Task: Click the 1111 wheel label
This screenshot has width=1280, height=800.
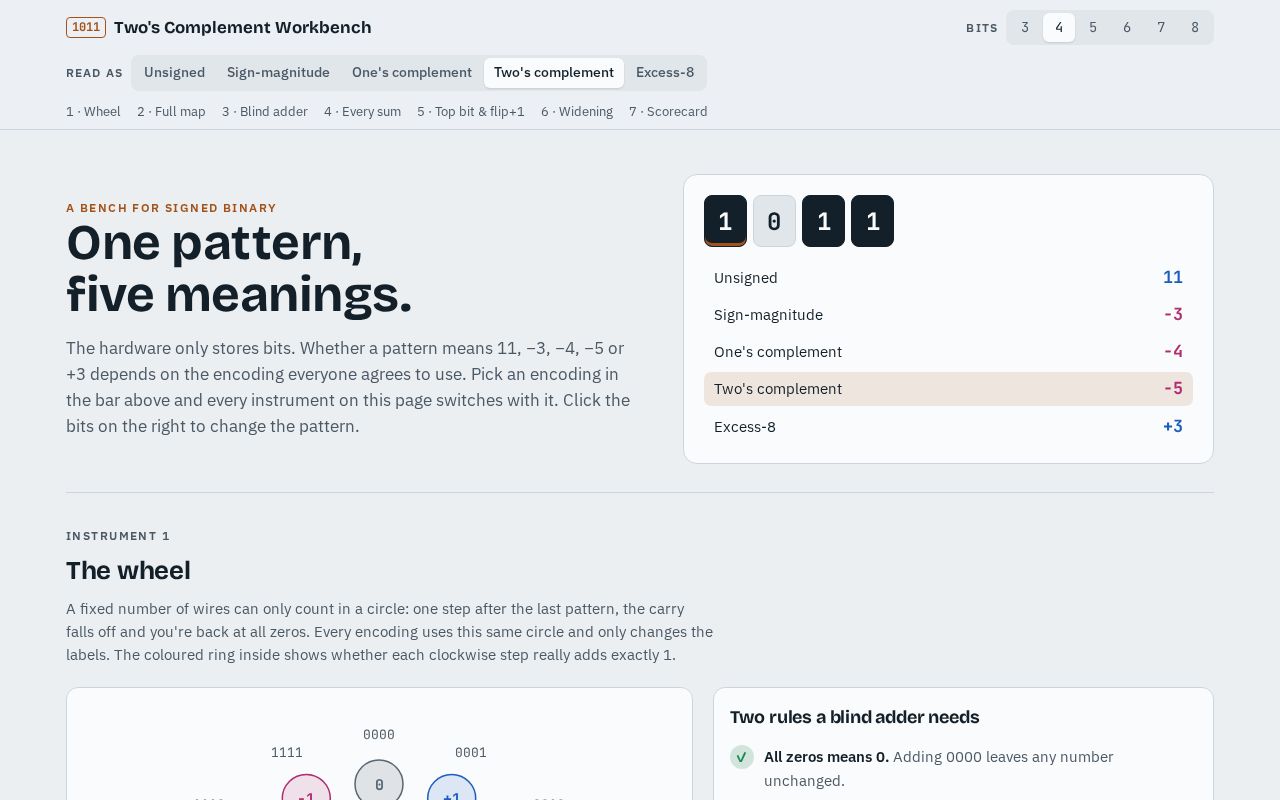Action: tap(287, 753)
